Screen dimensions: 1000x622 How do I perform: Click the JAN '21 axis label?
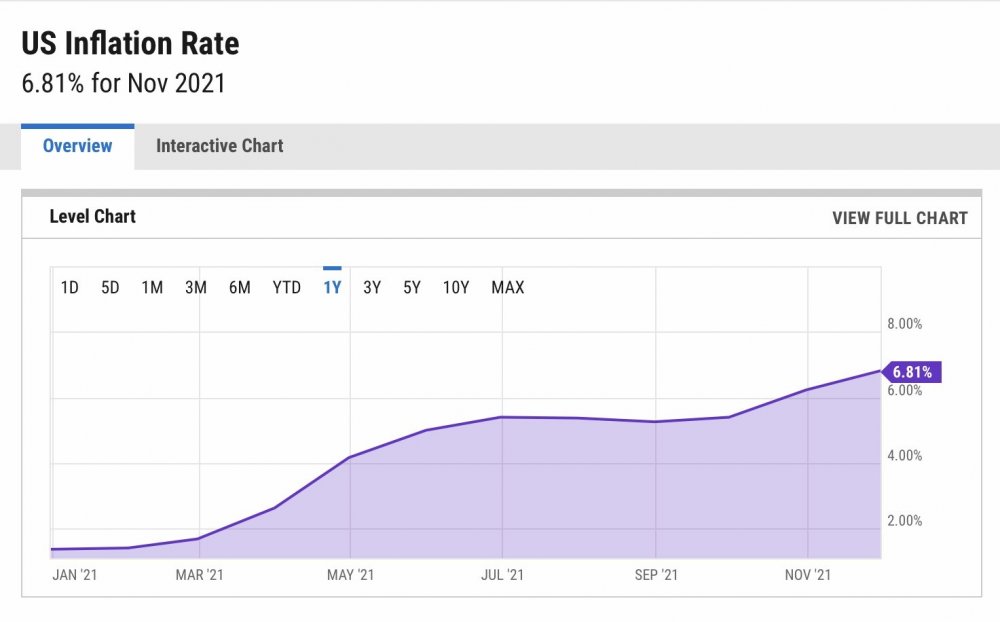[75, 575]
